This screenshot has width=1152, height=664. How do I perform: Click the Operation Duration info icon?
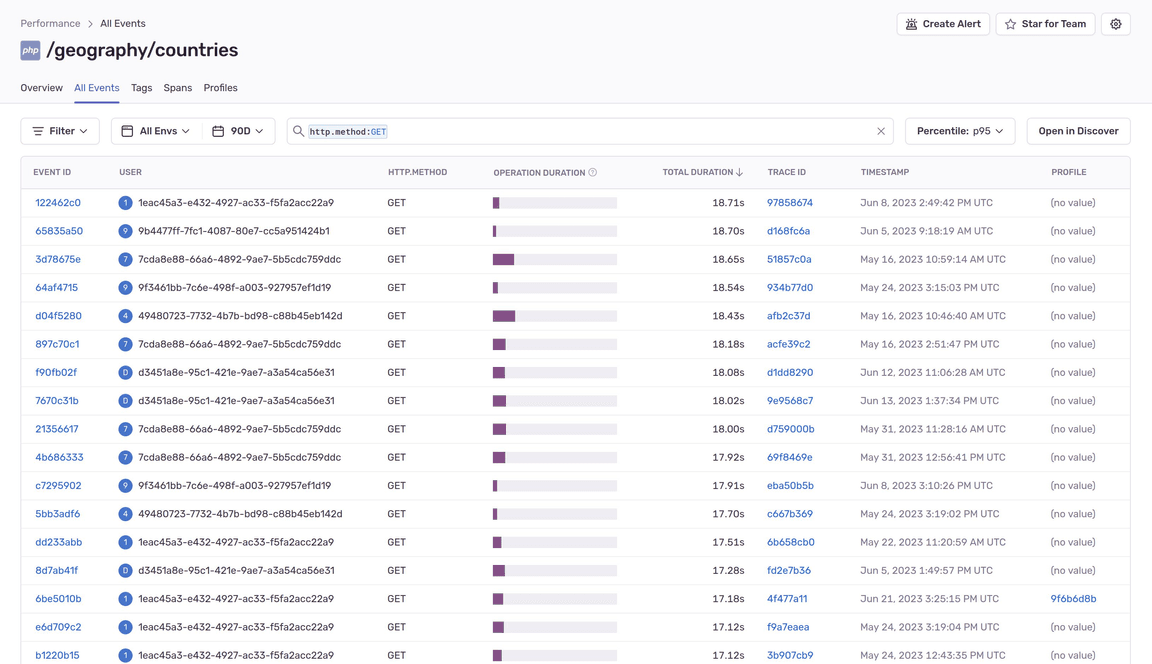[592, 173]
